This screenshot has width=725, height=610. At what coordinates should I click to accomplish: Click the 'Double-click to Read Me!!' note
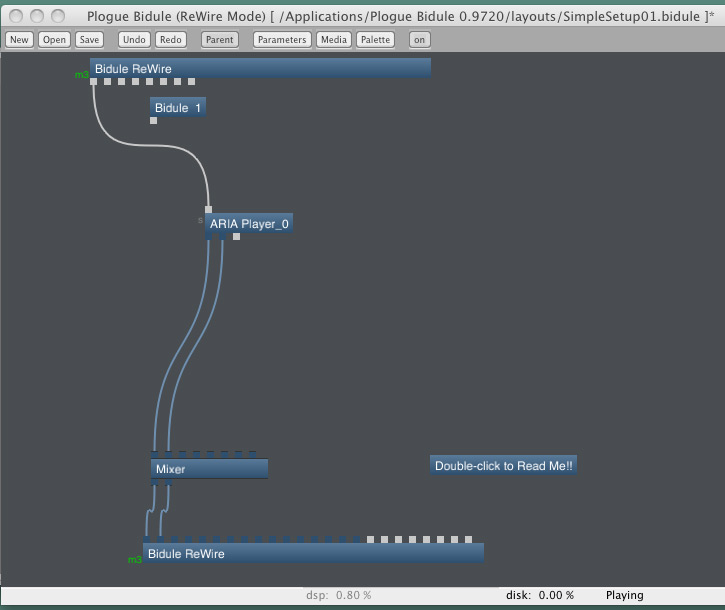coord(504,465)
